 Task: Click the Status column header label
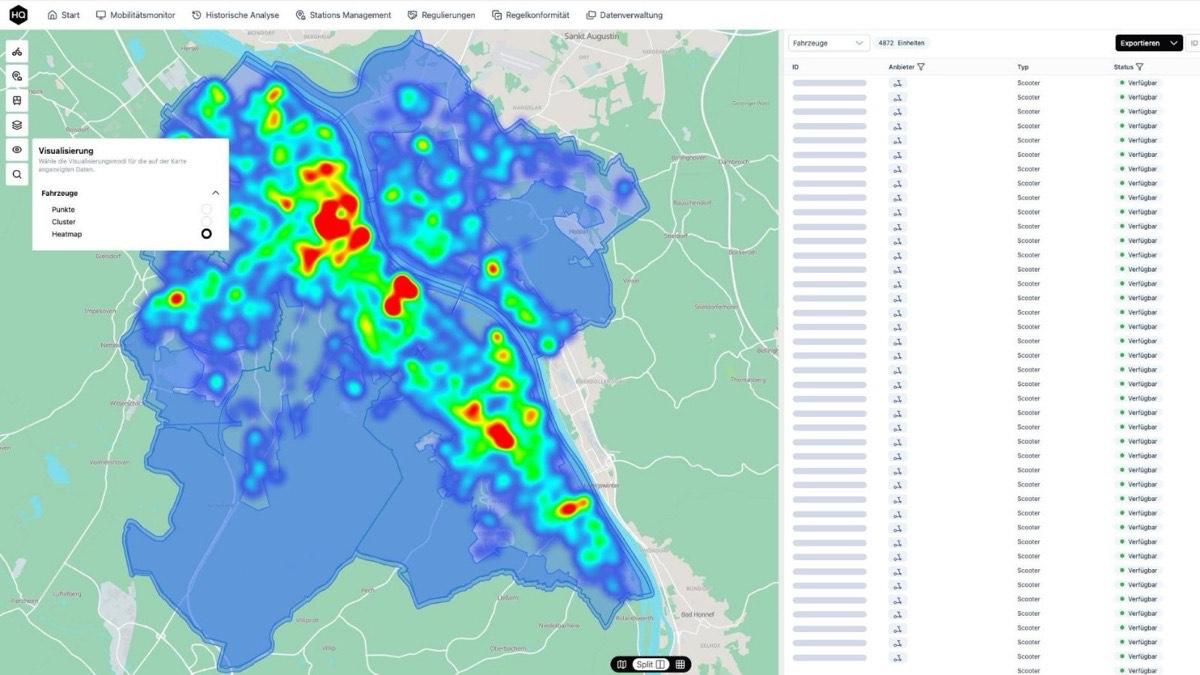click(1123, 67)
